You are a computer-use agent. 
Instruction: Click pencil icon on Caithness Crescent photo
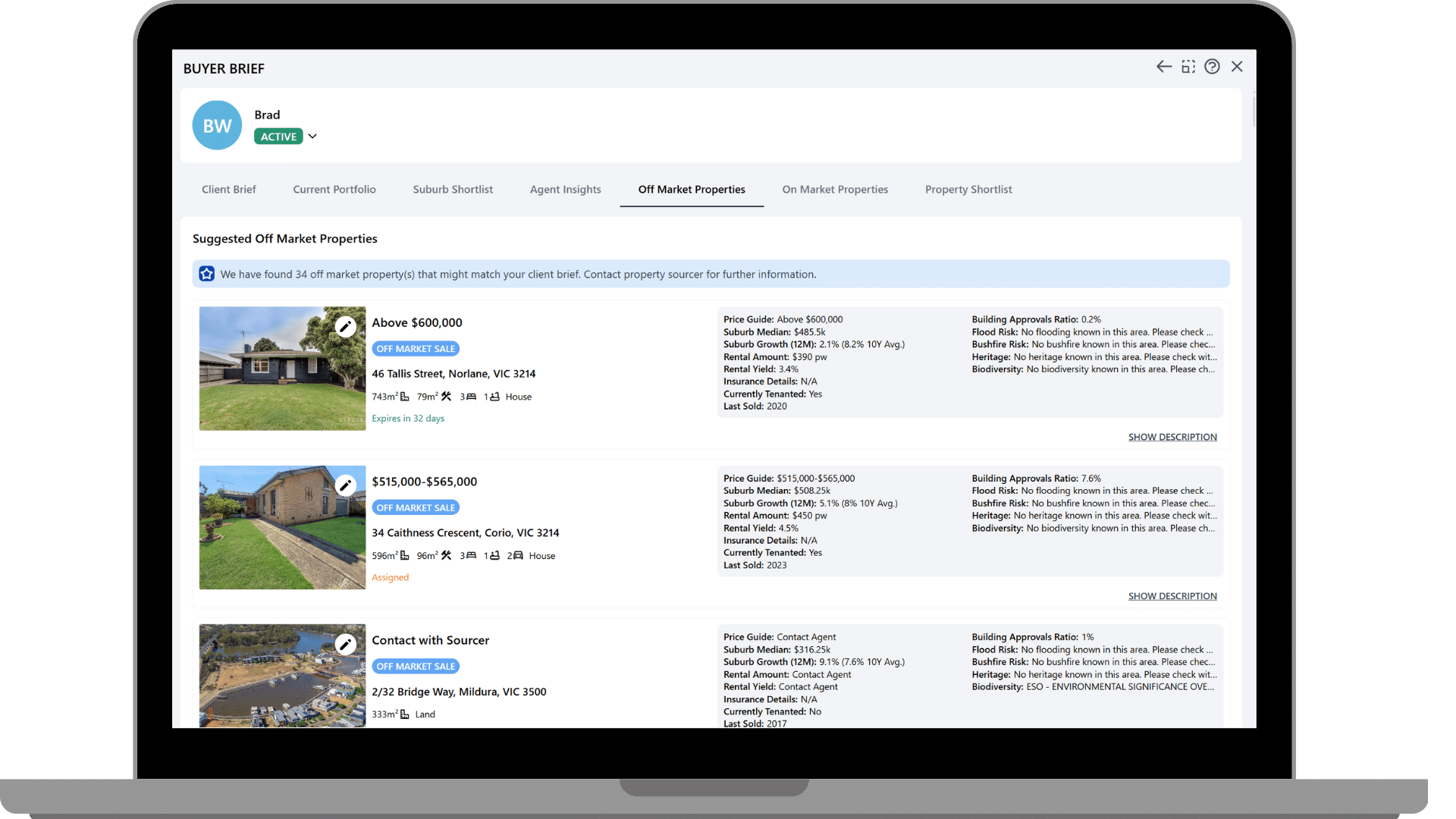point(345,485)
